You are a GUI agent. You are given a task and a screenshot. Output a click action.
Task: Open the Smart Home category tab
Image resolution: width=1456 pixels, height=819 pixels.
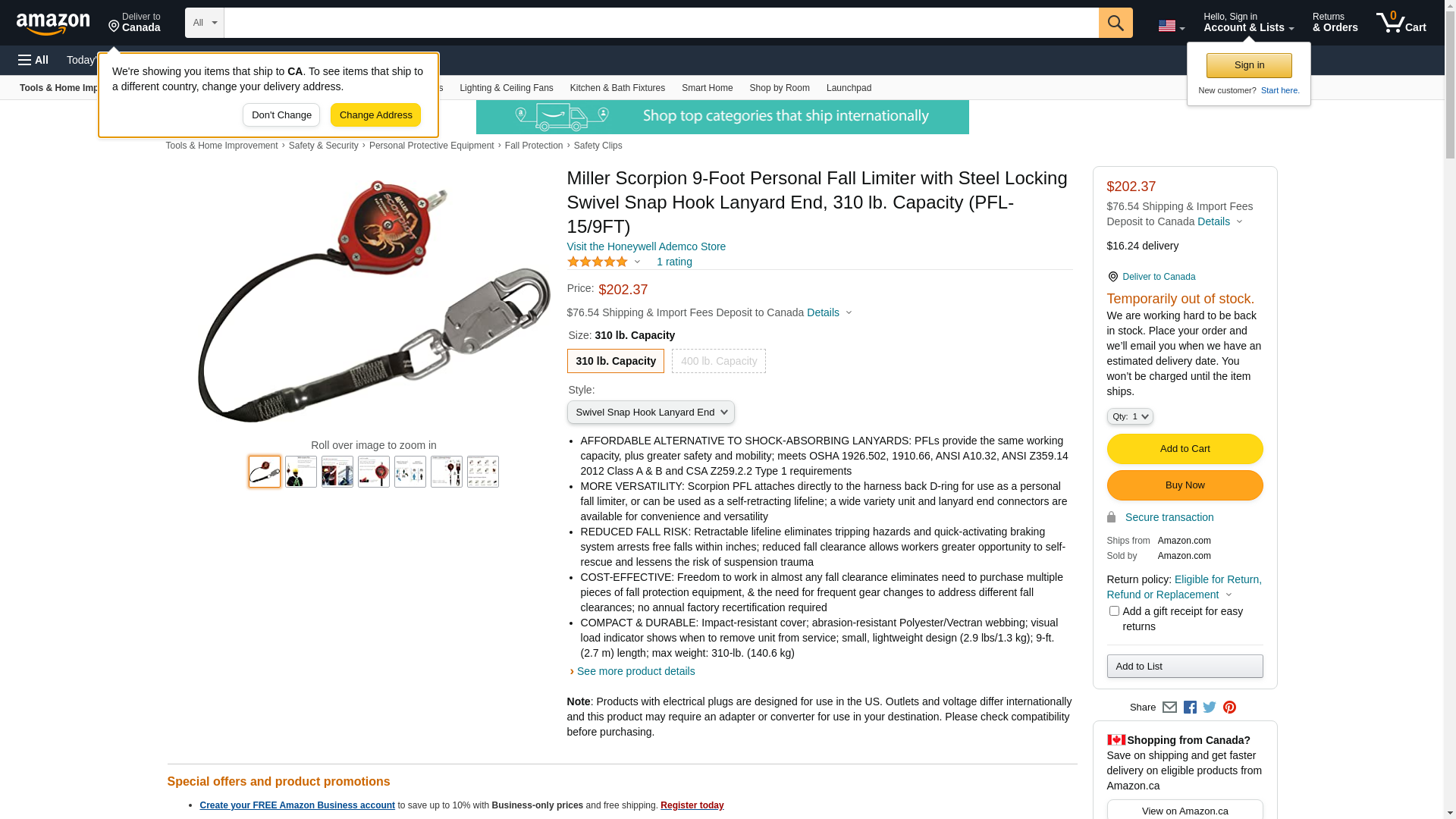[x=707, y=88]
